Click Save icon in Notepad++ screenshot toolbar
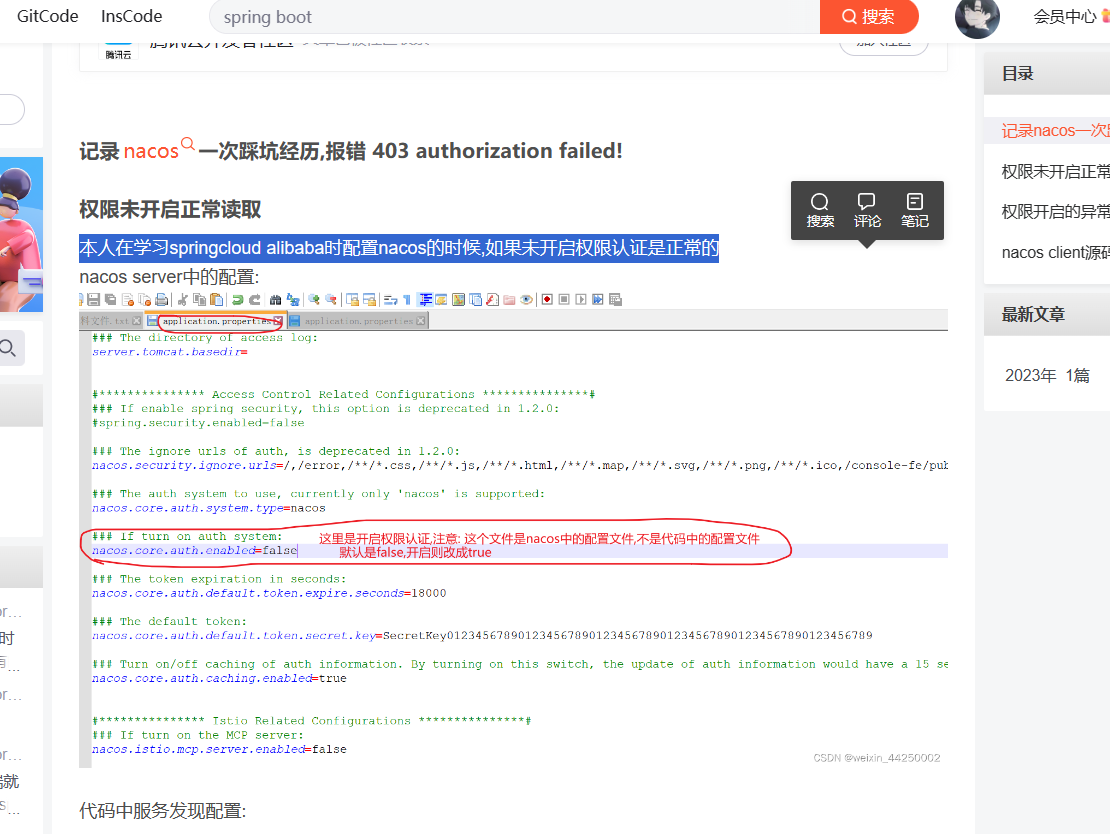 (93, 299)
